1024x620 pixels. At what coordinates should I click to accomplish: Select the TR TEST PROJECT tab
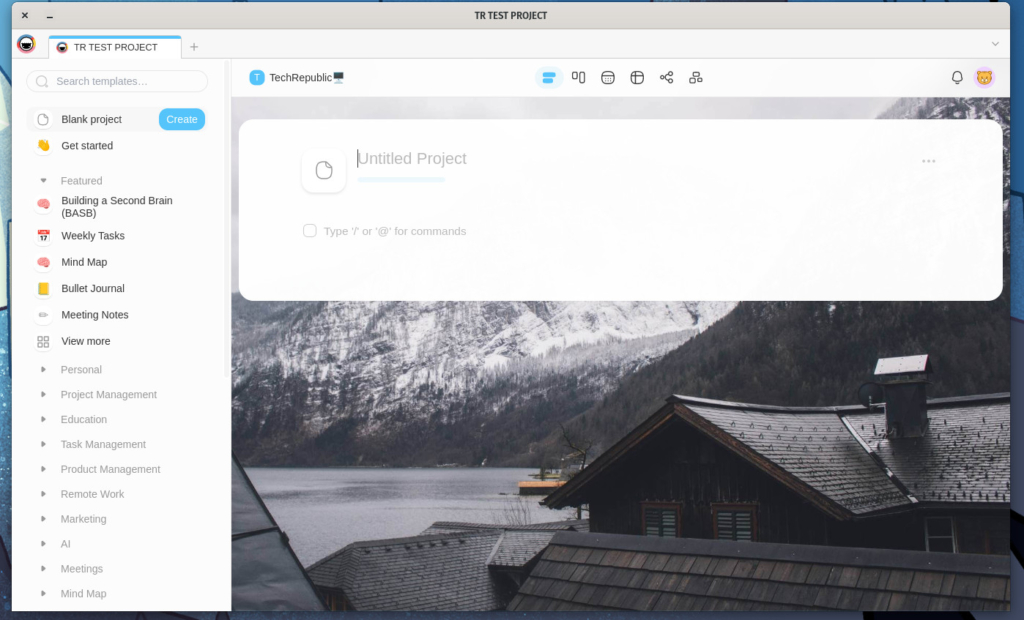tap(114, 47)
